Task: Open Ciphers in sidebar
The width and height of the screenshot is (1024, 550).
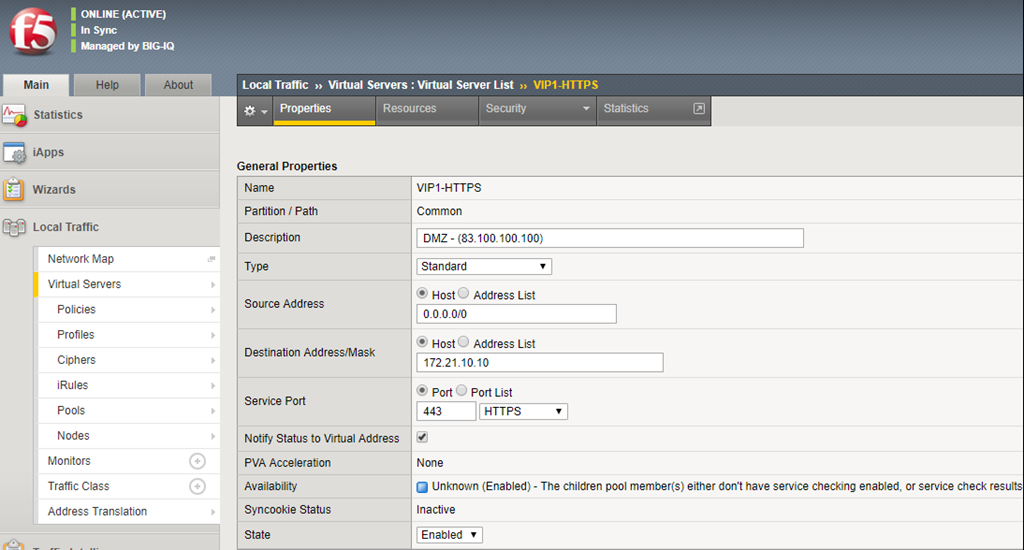Action: (x=76, y=361)
